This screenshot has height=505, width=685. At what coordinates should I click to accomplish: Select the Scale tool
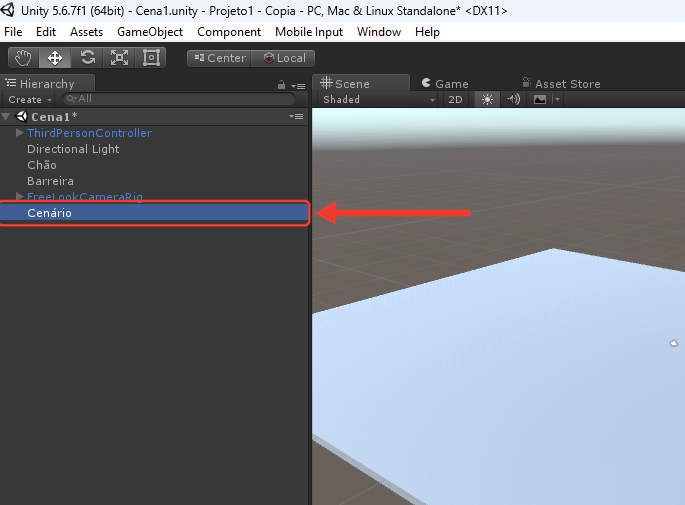119,58
